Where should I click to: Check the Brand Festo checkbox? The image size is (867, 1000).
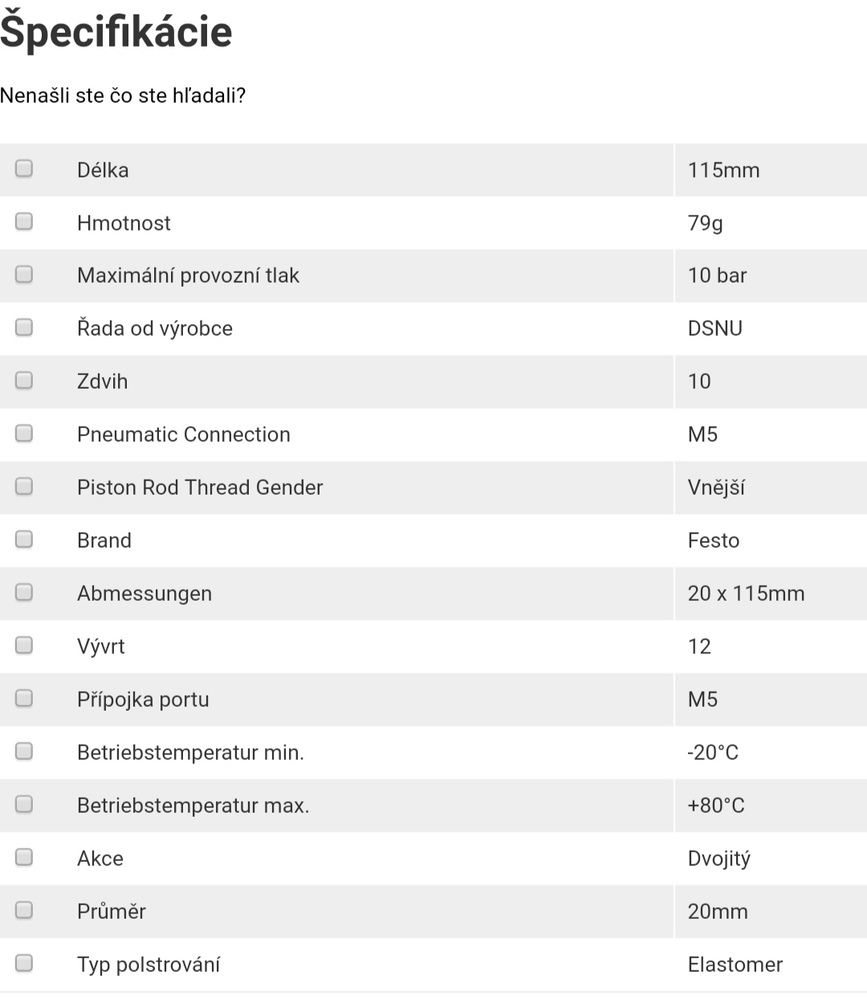pos(24,540)
